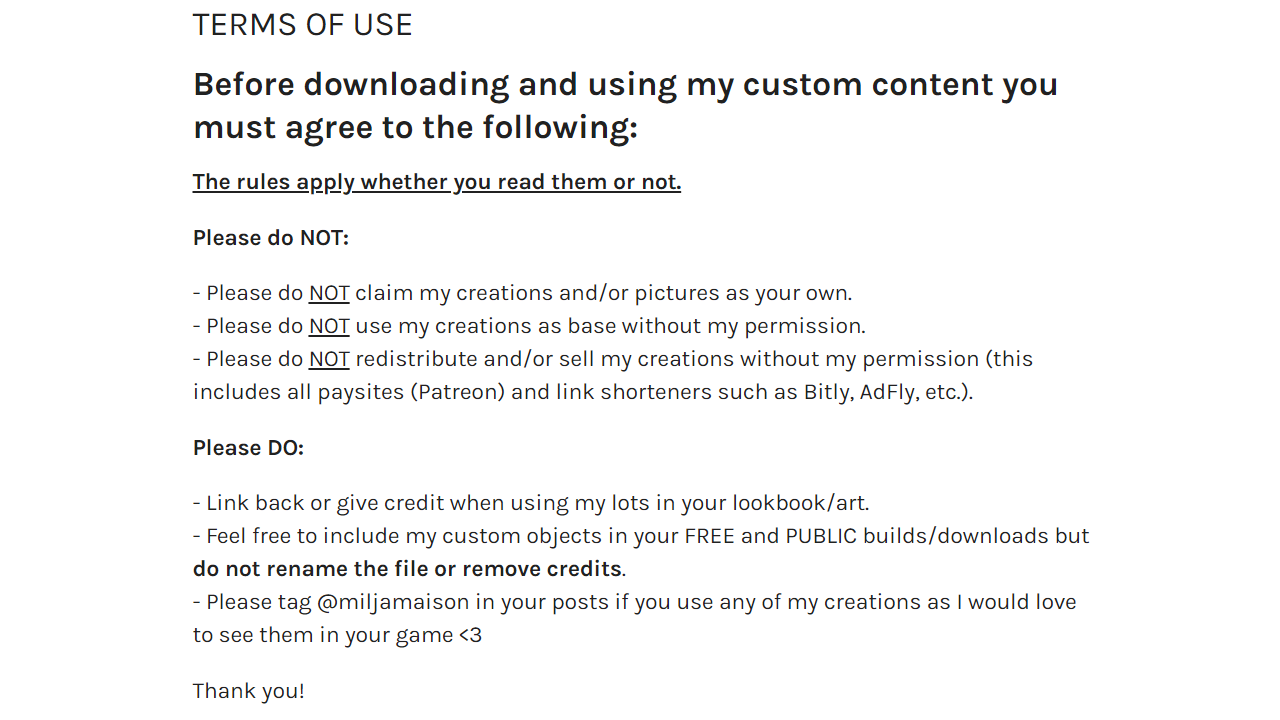Click underlined NOT in the 'use my creations as base' line

[329, 326]
